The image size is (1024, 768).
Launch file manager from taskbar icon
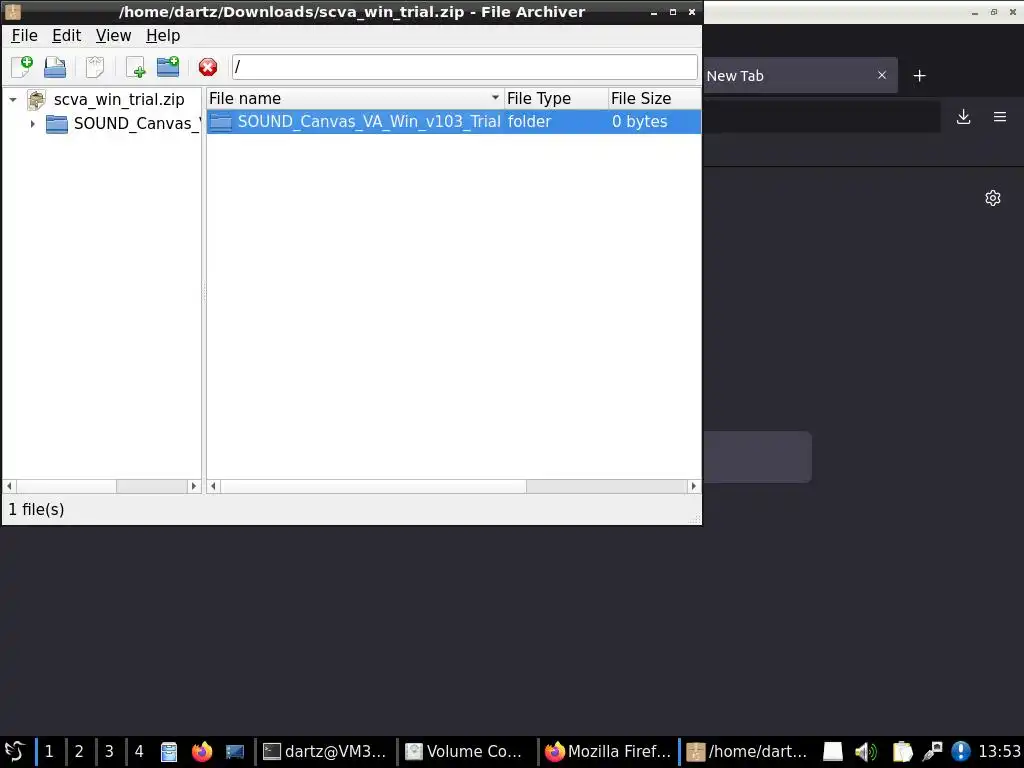coord(169,752)
